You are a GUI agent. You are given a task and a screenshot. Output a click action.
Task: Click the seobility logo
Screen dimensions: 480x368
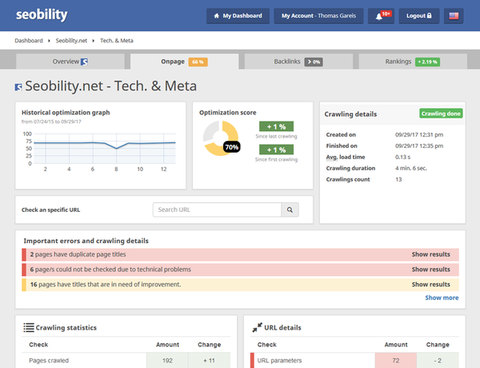[x=42, y=15]
